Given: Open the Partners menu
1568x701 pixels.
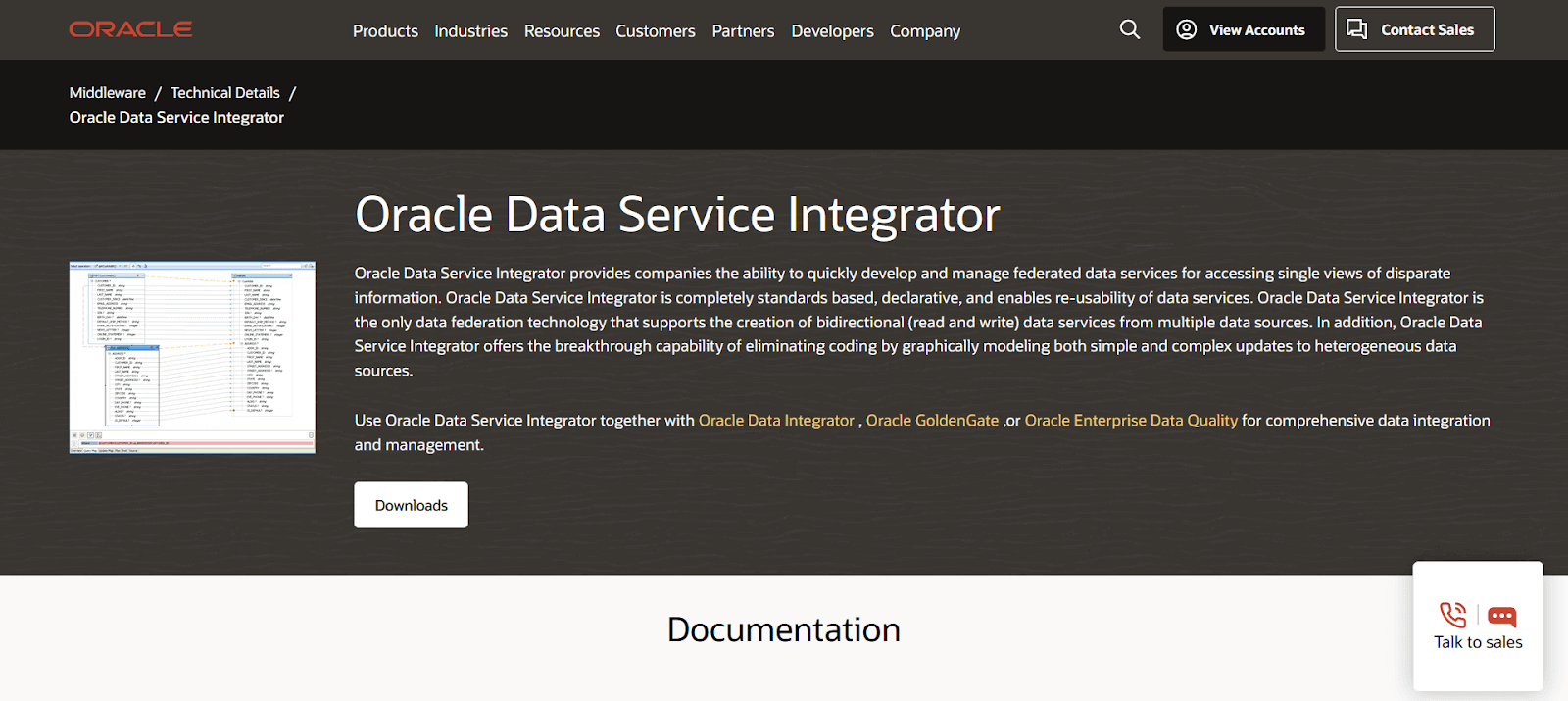Looking at the screenshot, I should pyautogui.click(x=743, y=31).
